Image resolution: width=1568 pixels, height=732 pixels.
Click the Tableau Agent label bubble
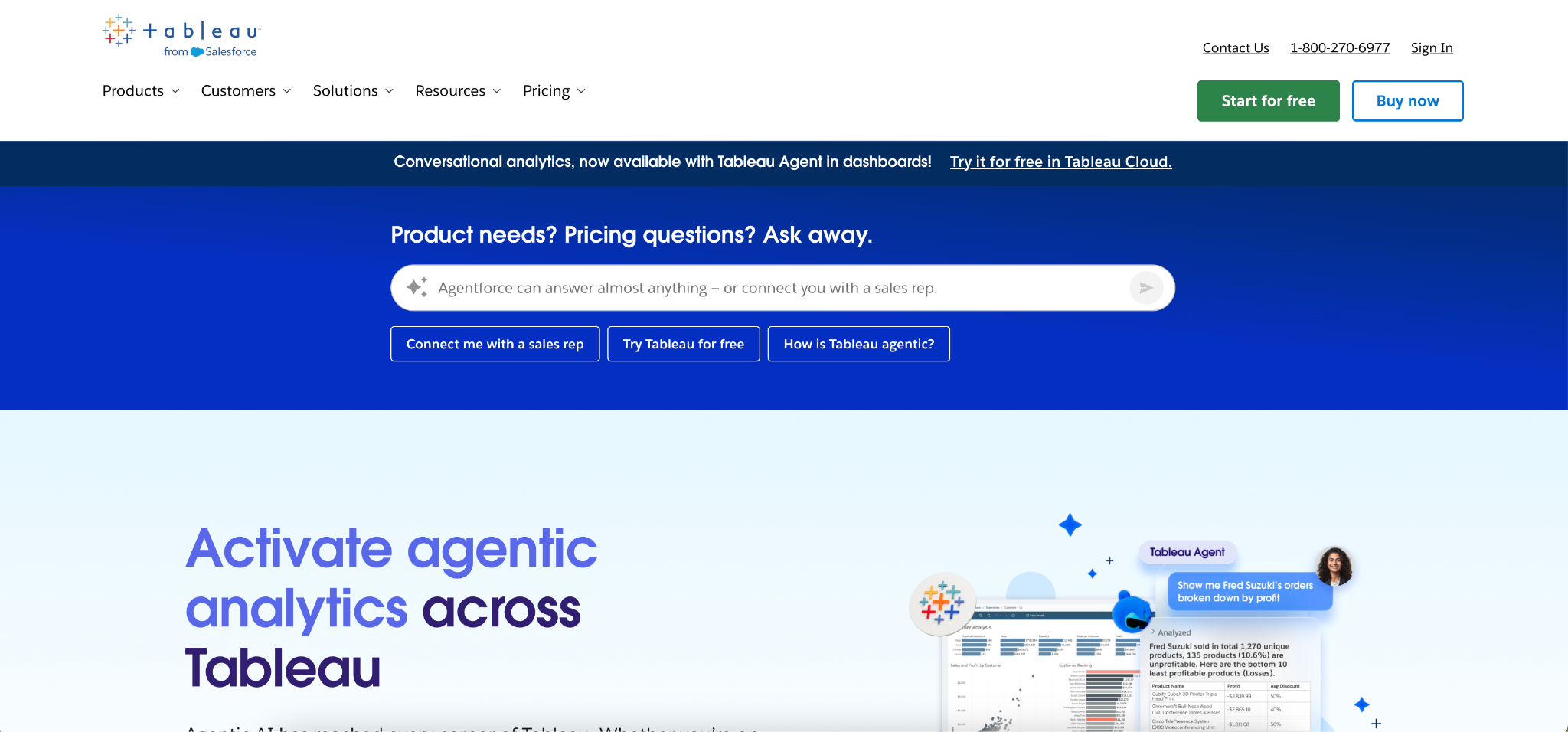(1187, 552)
